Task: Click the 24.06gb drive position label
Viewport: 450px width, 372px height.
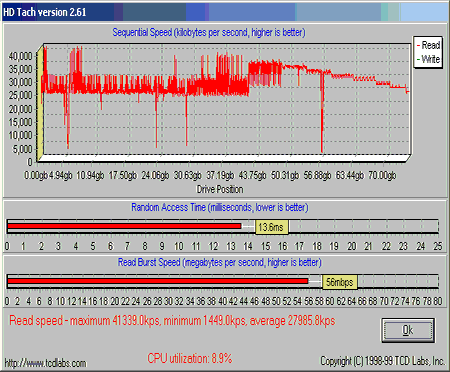Action: [x=156, y=175]
